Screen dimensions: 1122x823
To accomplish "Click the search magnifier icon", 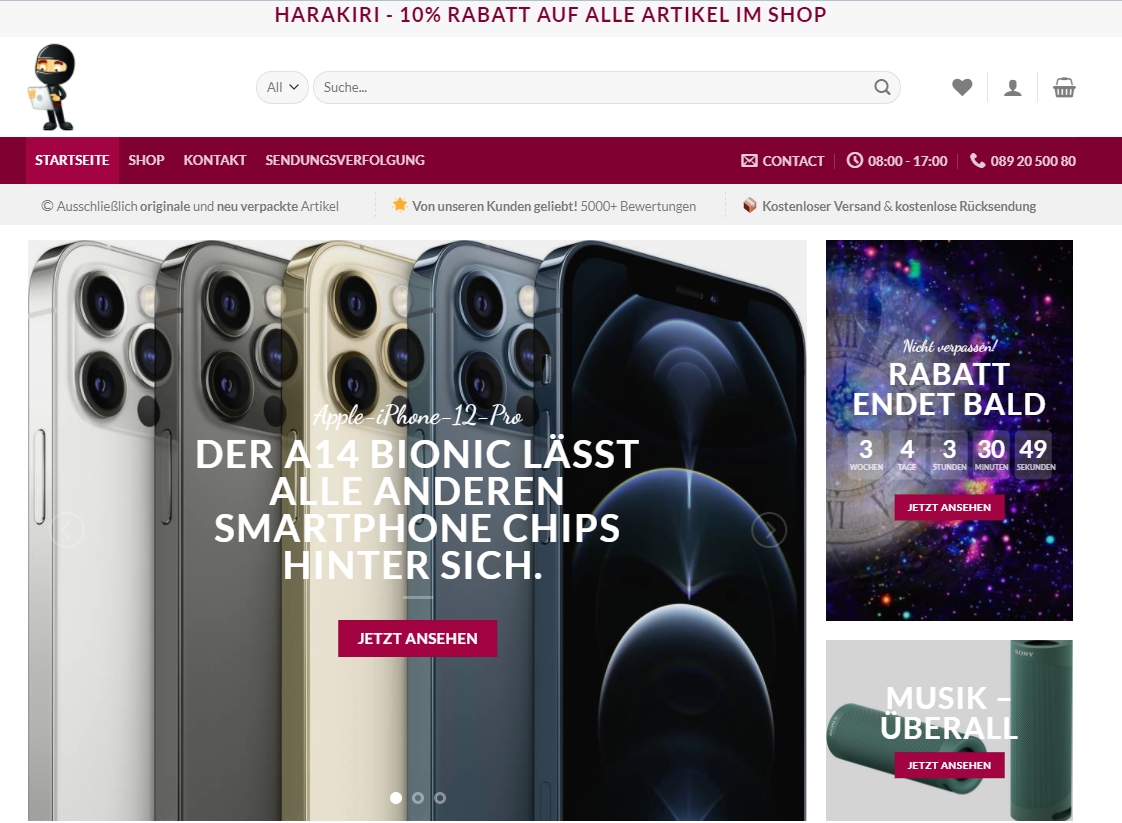I will coord(882,87).
